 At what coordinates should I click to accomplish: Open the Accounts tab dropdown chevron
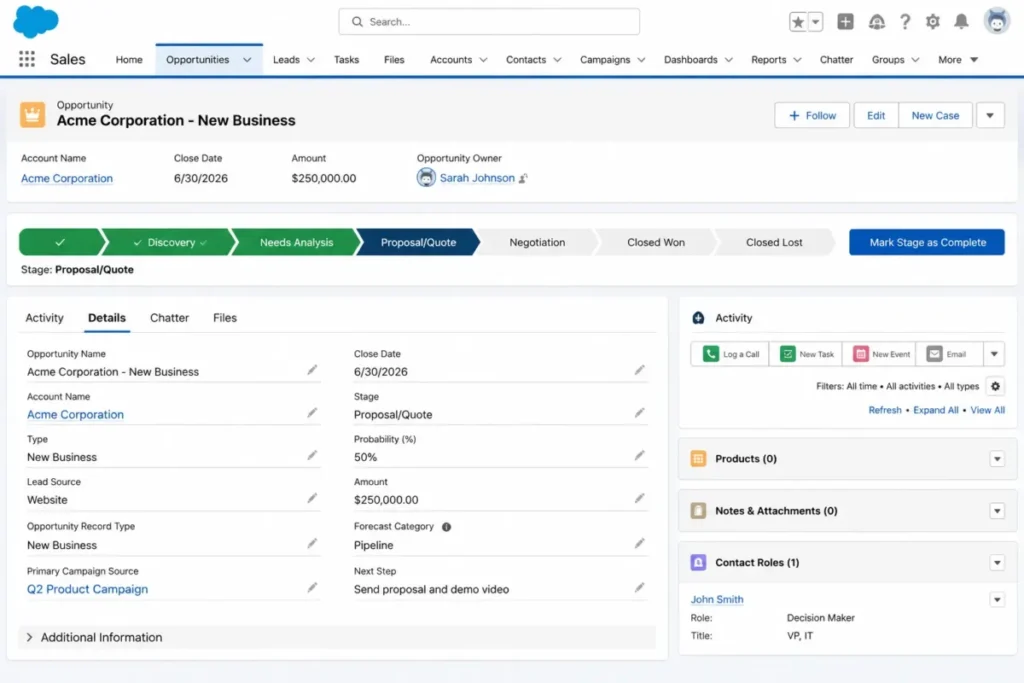click(x=483, y=59)
